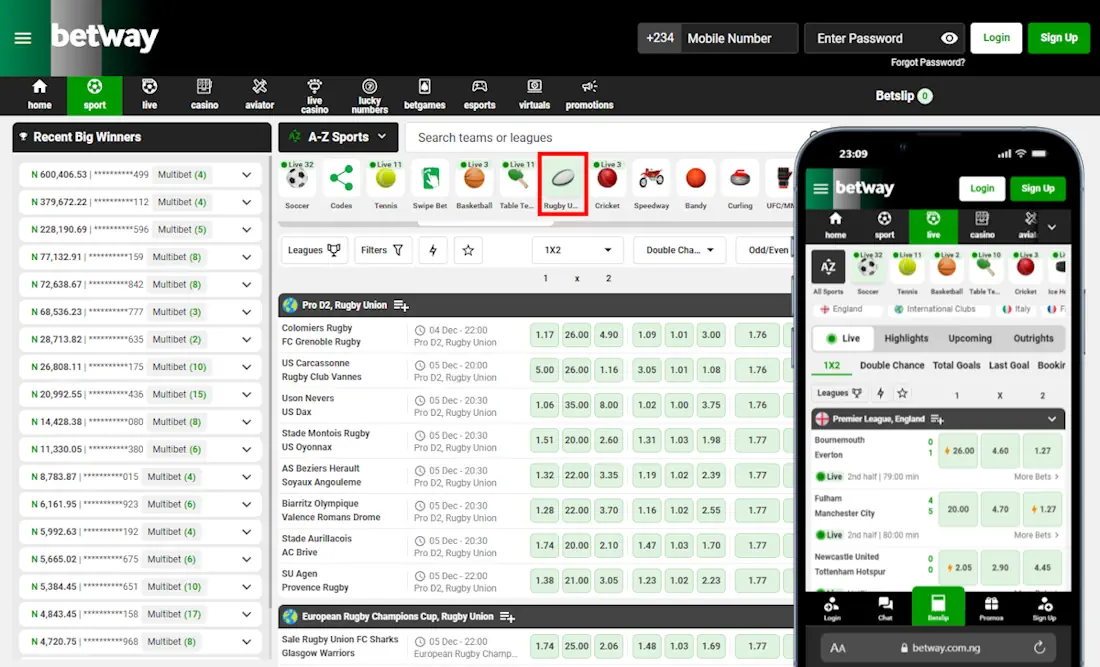Select the Tennis sport icon
Image resolution: width=1100 pixels, height=667 pixels.
pyautogui.click(x=385, y=183)
